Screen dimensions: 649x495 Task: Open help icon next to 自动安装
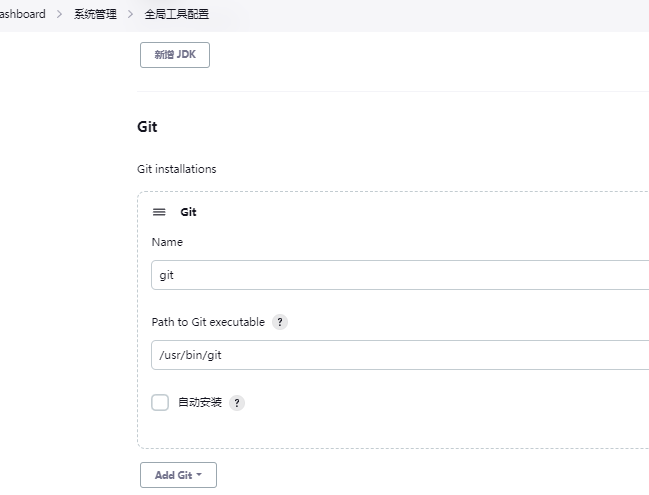pos(237,403)
